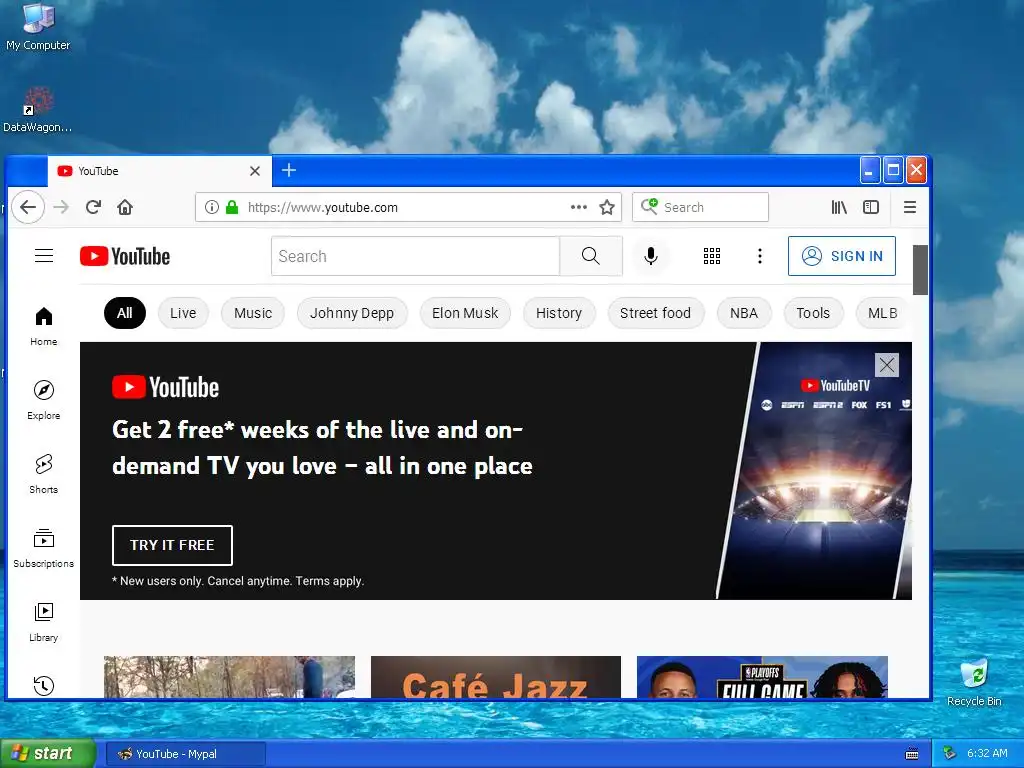Click the YouTube search magnifier button

(590, 256)
